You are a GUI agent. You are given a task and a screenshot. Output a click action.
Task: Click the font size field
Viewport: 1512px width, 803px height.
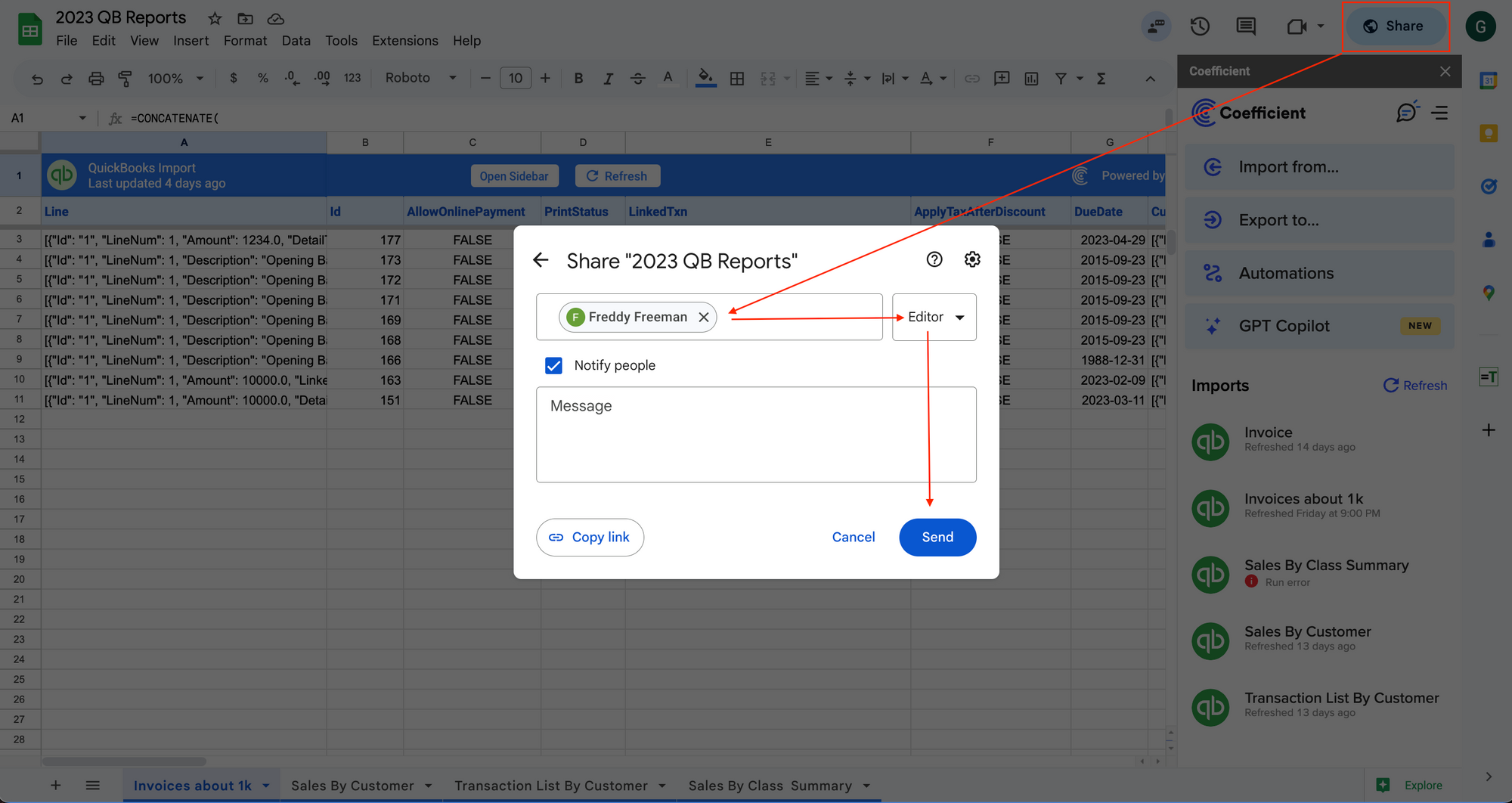(516, 78)
